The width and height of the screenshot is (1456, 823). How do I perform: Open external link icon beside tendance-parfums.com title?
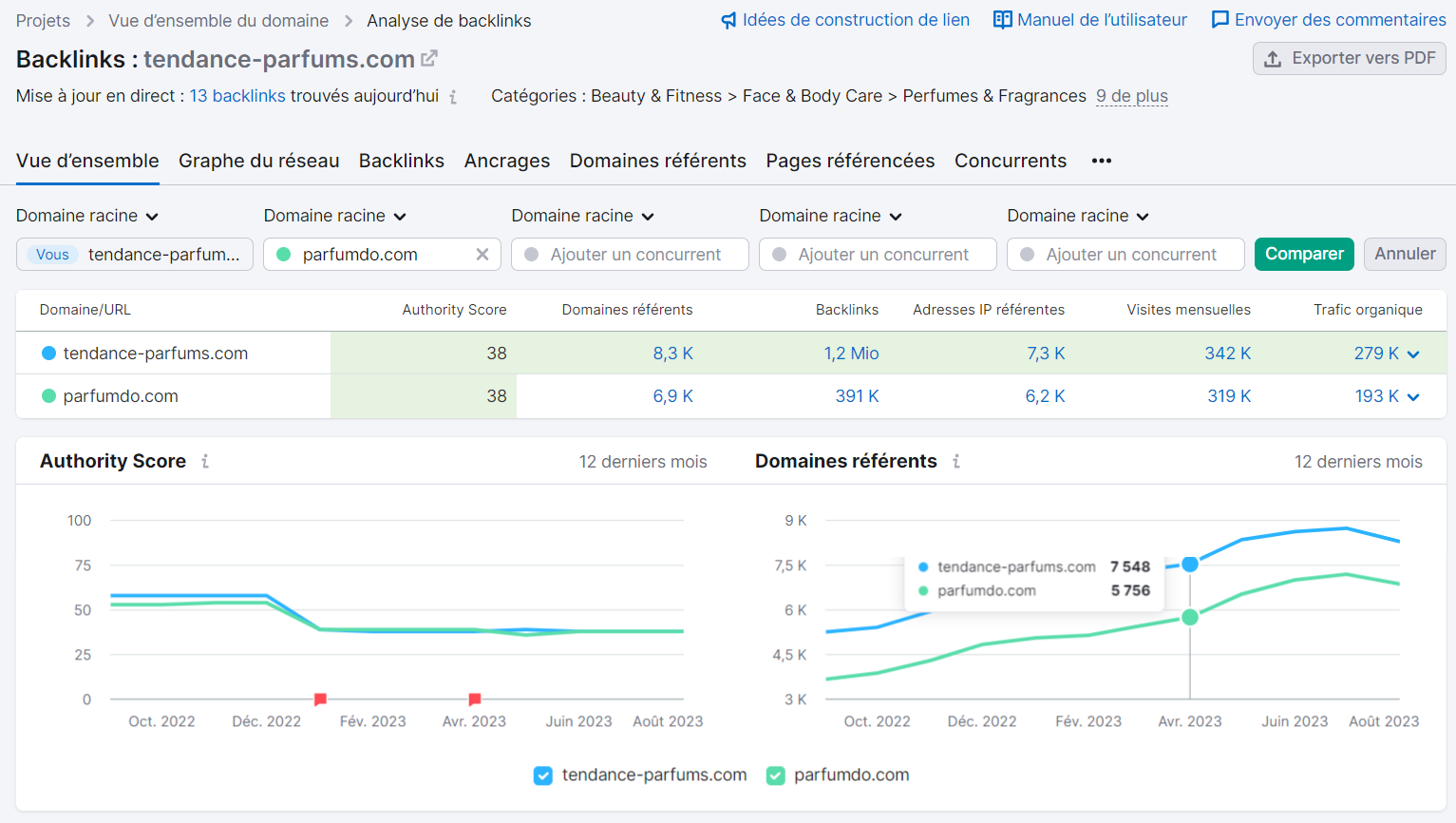click(x=429, y=59)
